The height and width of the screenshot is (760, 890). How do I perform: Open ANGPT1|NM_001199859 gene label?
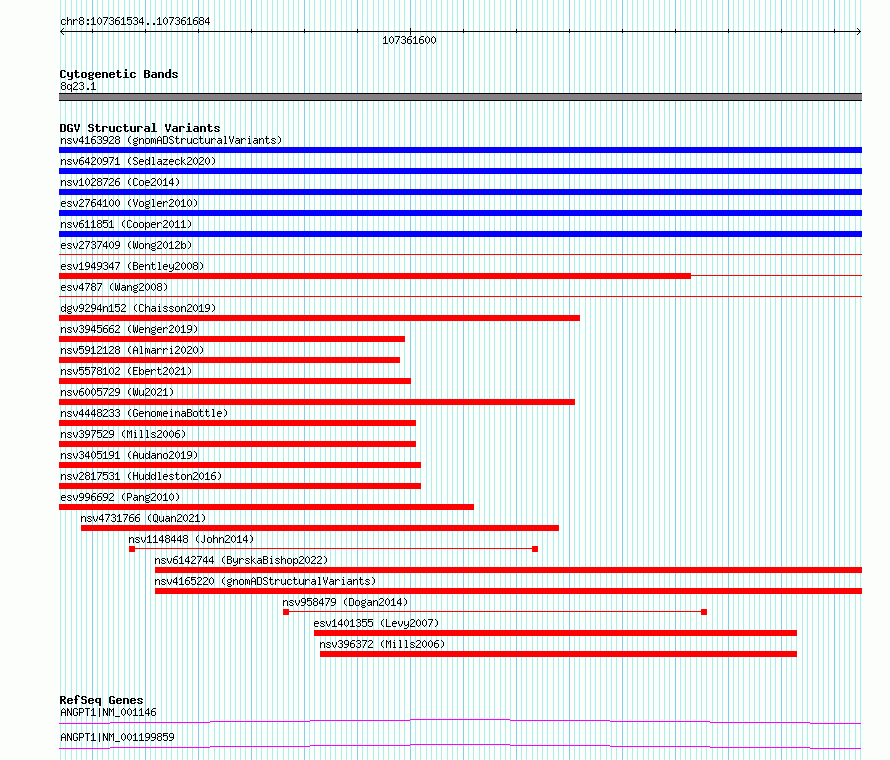click(x=117, y=737)
